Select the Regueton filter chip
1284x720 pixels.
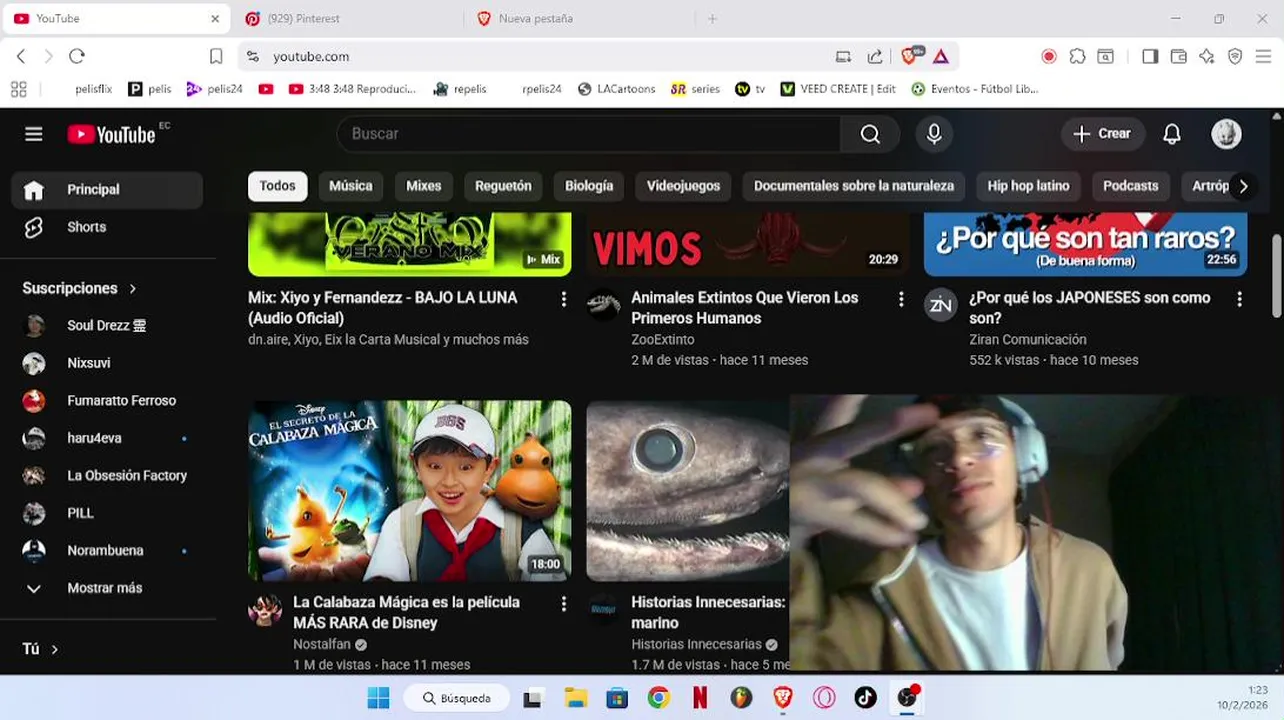[503, 186]
